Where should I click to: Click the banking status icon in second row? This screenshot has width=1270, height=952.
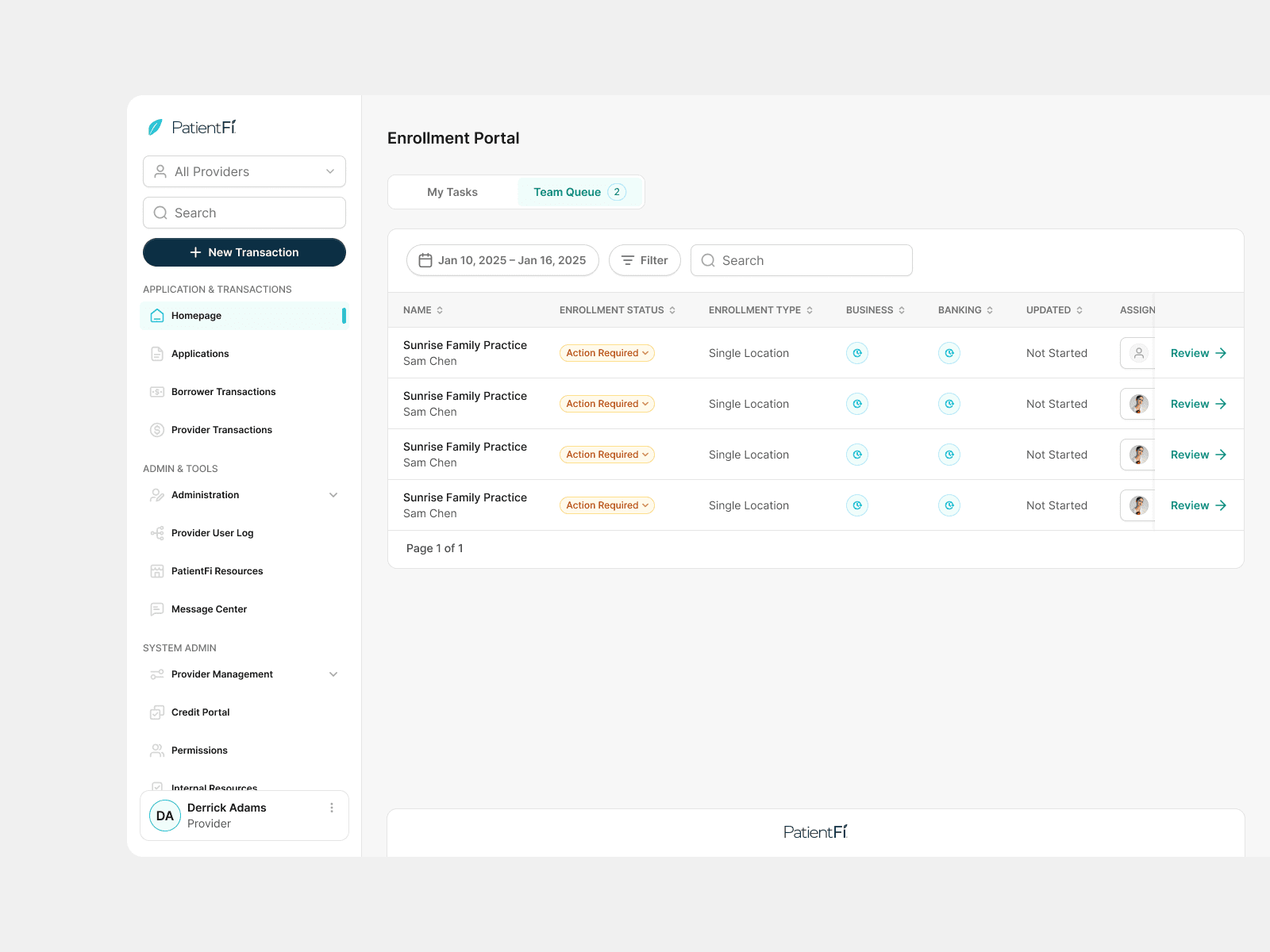click(949, 404)
